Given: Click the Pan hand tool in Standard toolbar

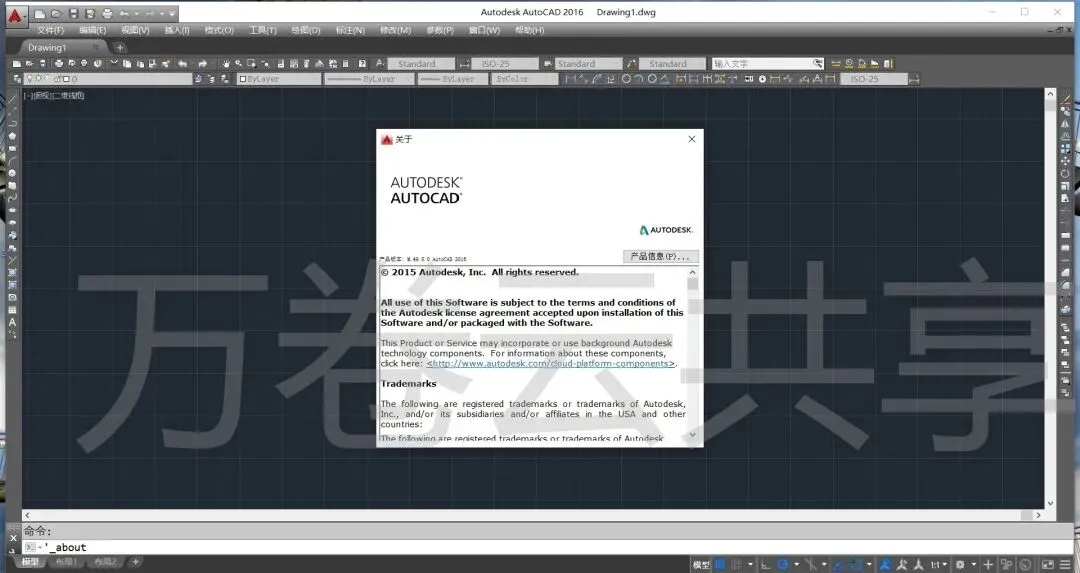Looking at the screenshot, I should click(x=226, y=63).
